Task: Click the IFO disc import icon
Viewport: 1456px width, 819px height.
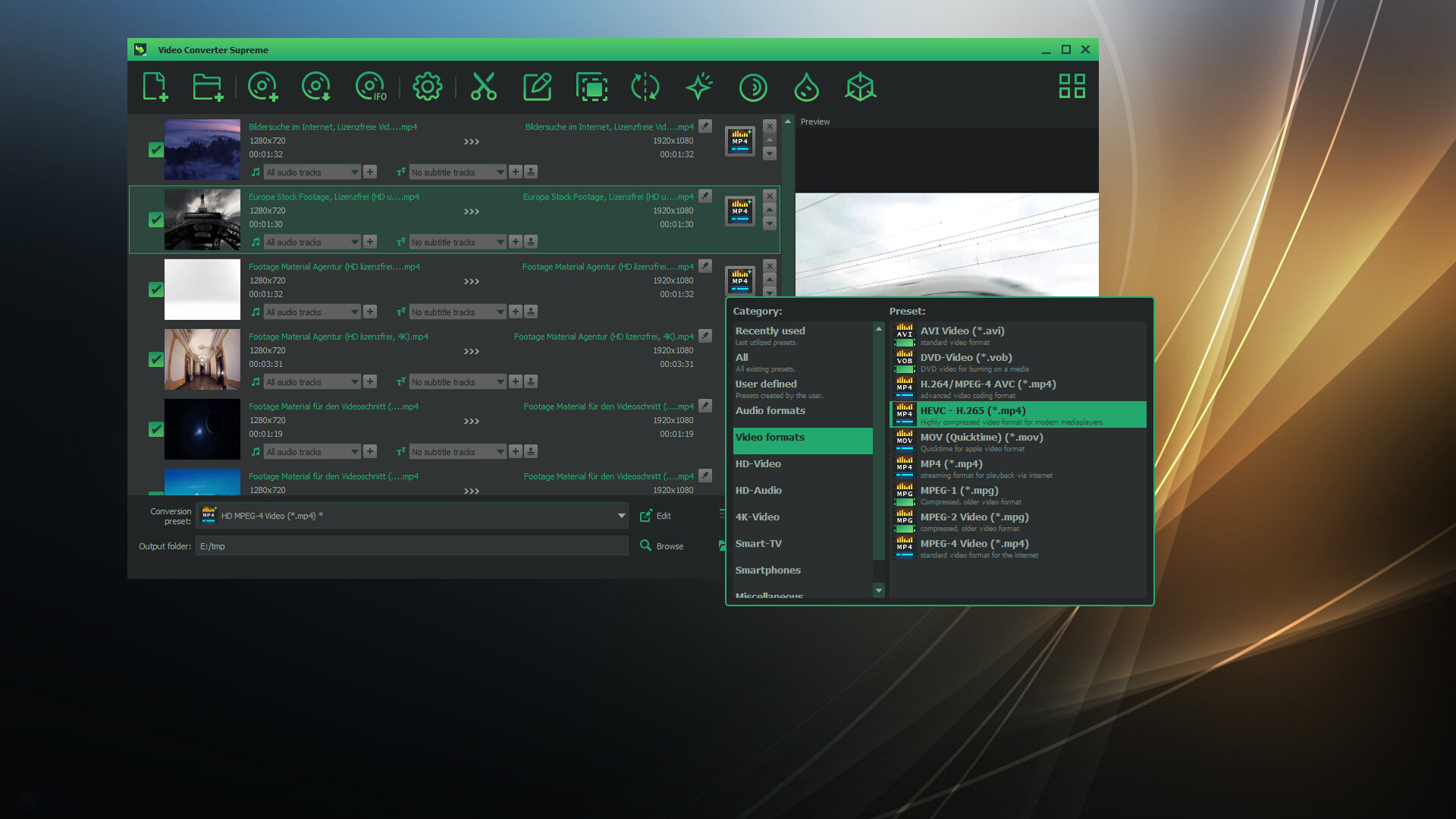Action: click(371, 87)
